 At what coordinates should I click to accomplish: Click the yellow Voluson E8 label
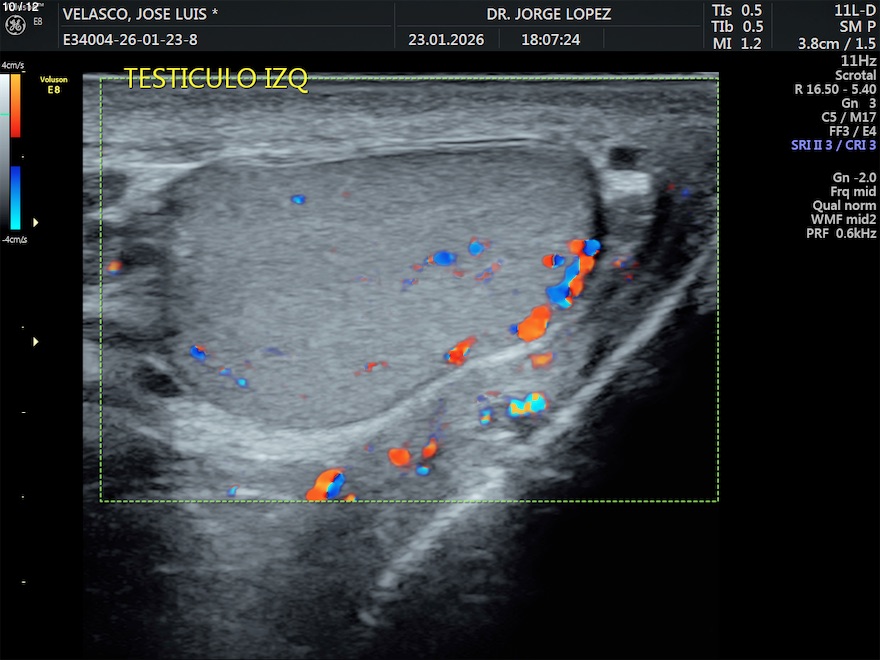(x=54, y=84)
